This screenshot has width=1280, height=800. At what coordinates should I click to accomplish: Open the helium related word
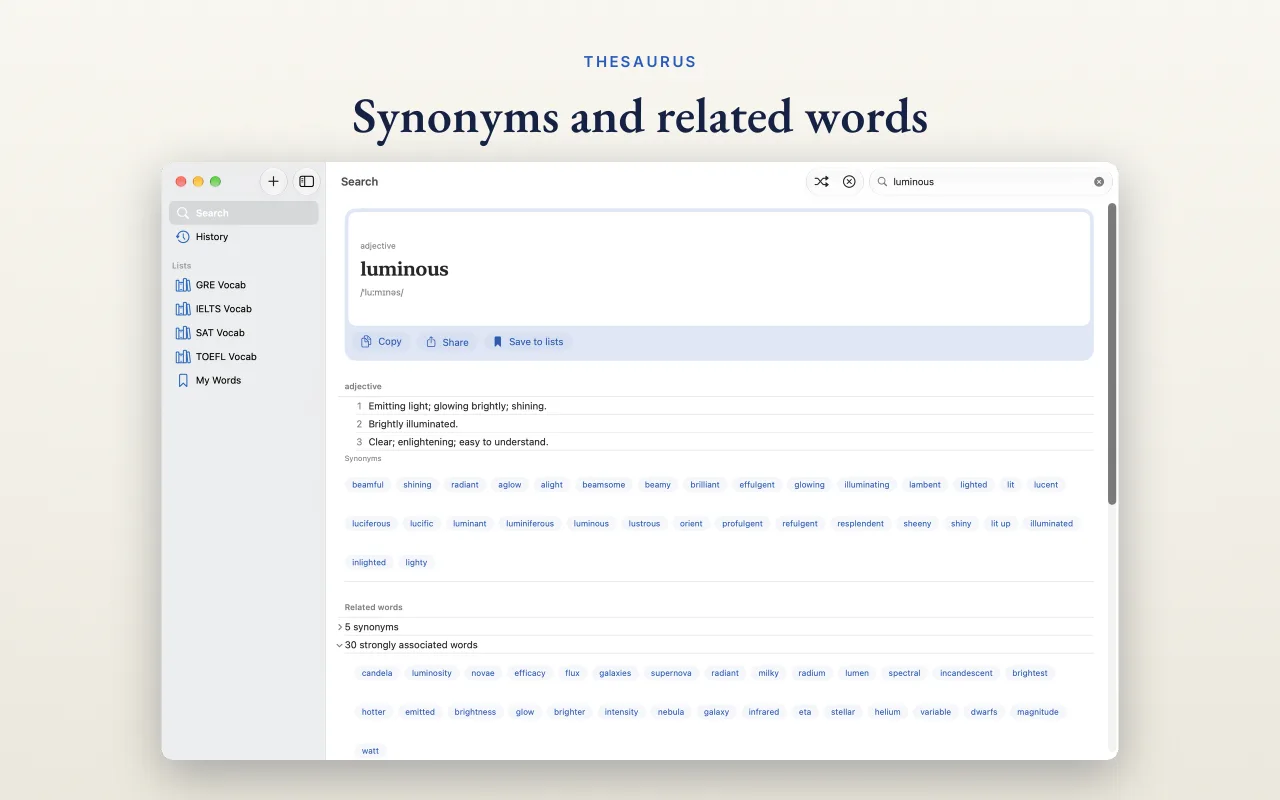click(x=888, y=713)
